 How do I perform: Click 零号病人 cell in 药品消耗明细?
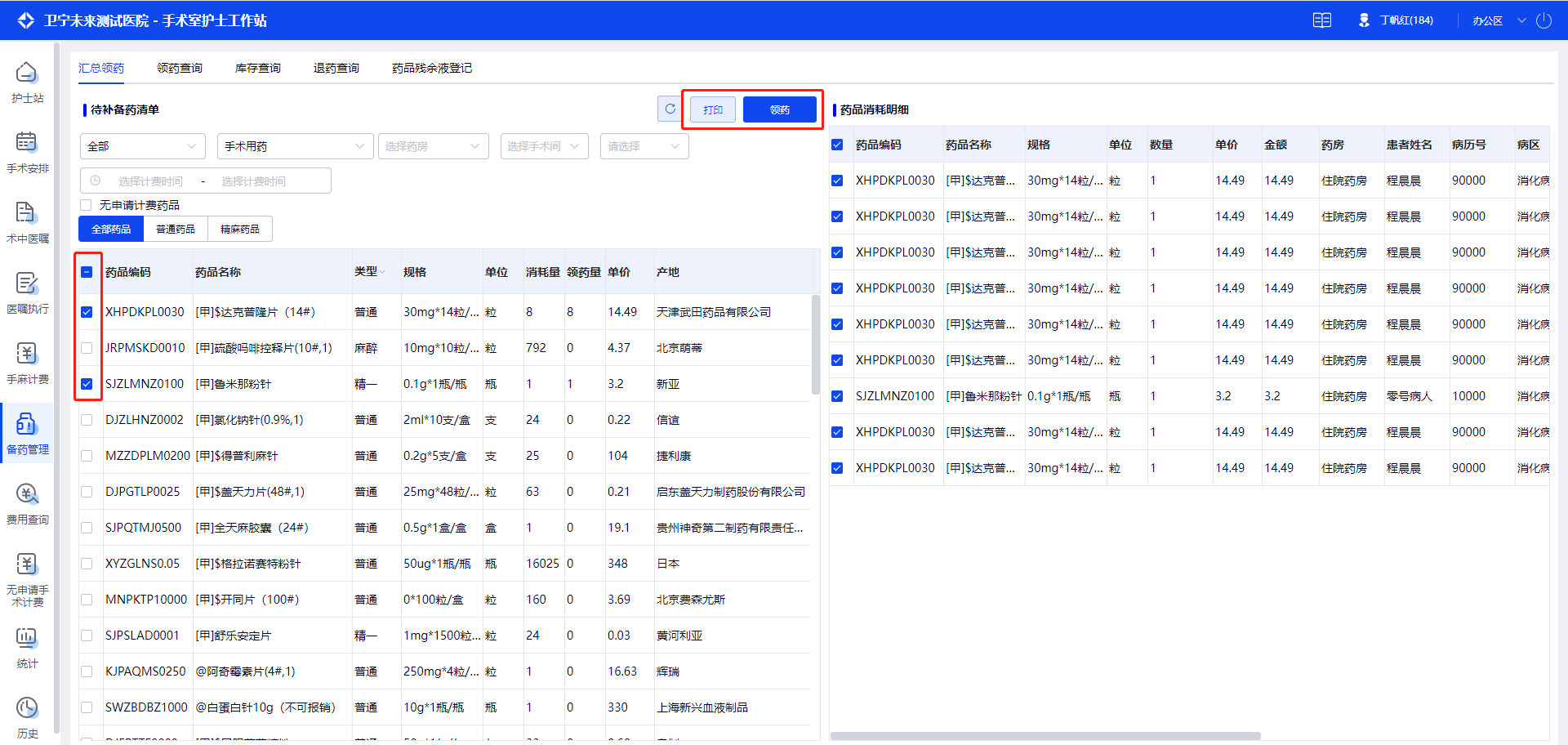[x=1410, y=396]
